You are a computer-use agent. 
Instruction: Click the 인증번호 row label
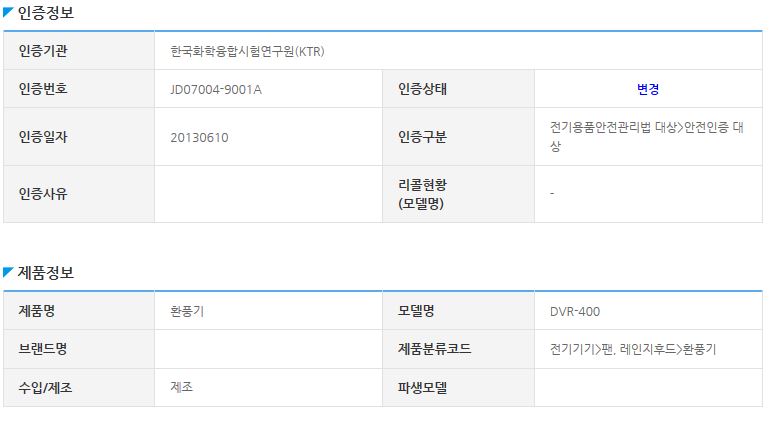click(x=79, y=89)
